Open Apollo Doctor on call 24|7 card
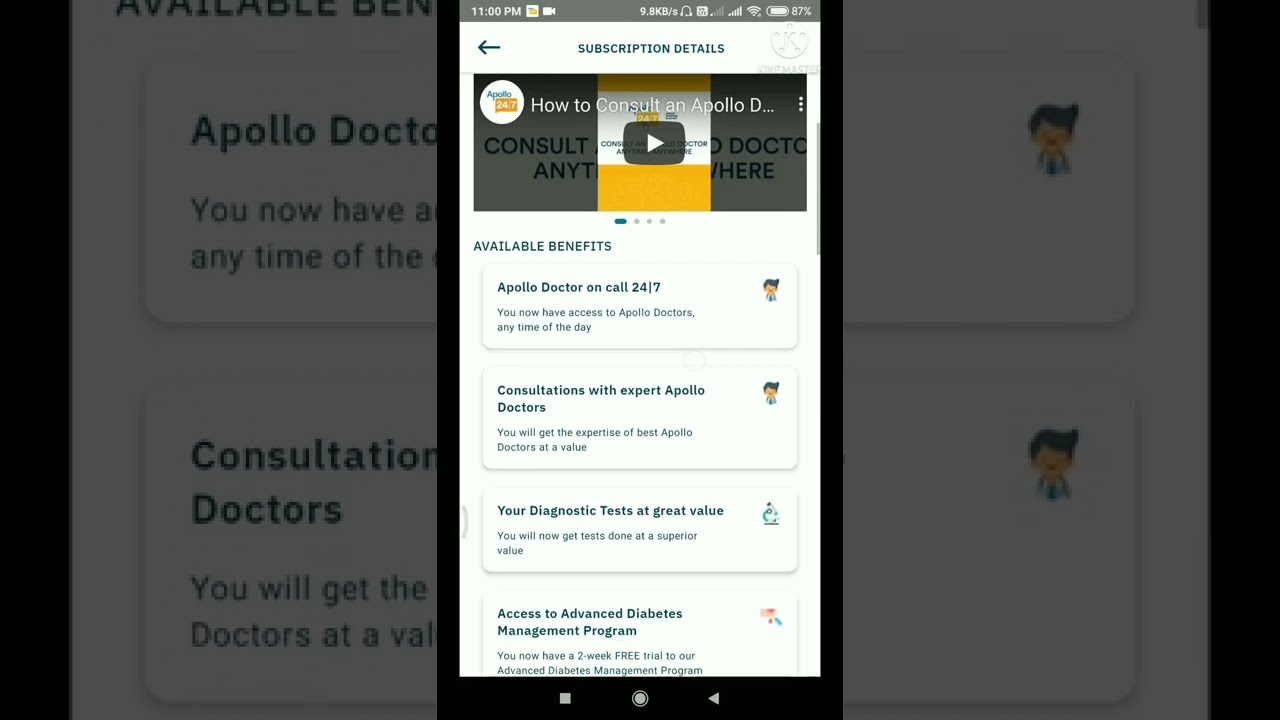 (640, 306)
